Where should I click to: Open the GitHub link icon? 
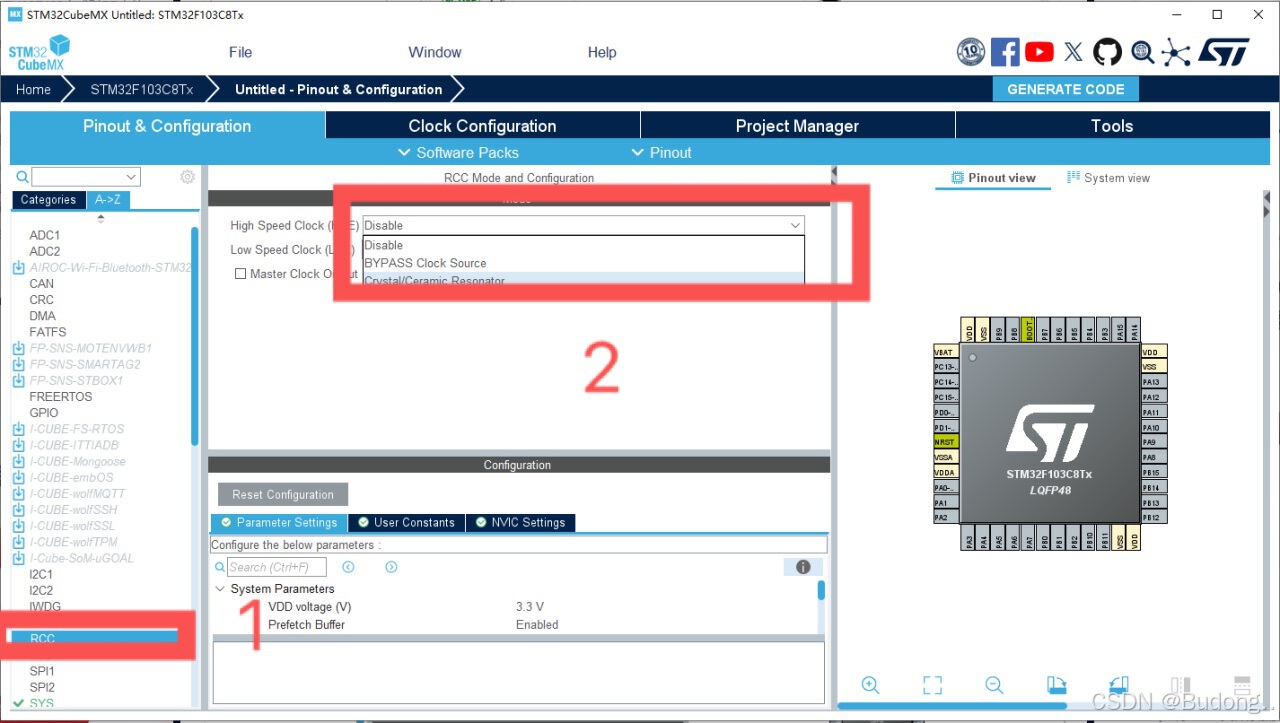(1107, 52)
